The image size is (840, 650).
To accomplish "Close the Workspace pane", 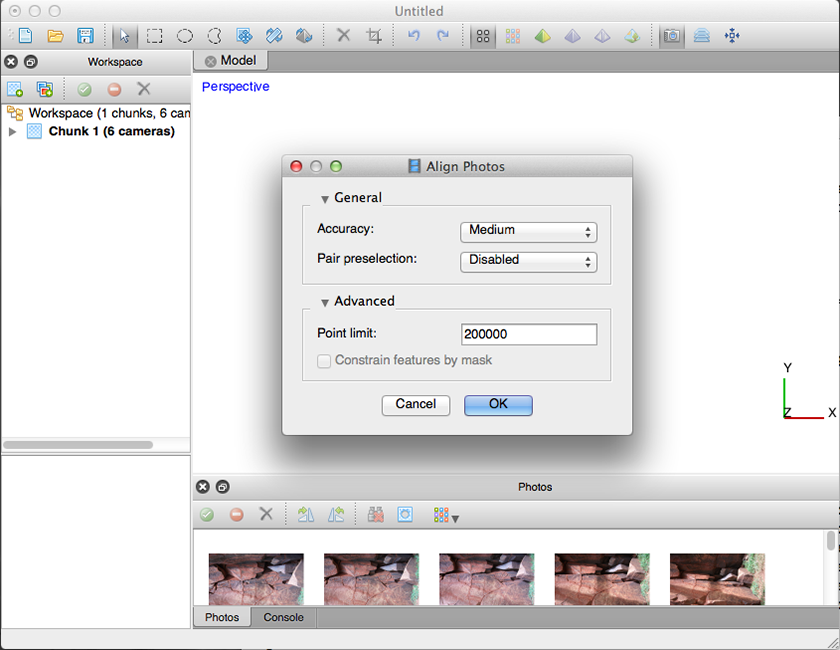I will (x=11, y=62).
